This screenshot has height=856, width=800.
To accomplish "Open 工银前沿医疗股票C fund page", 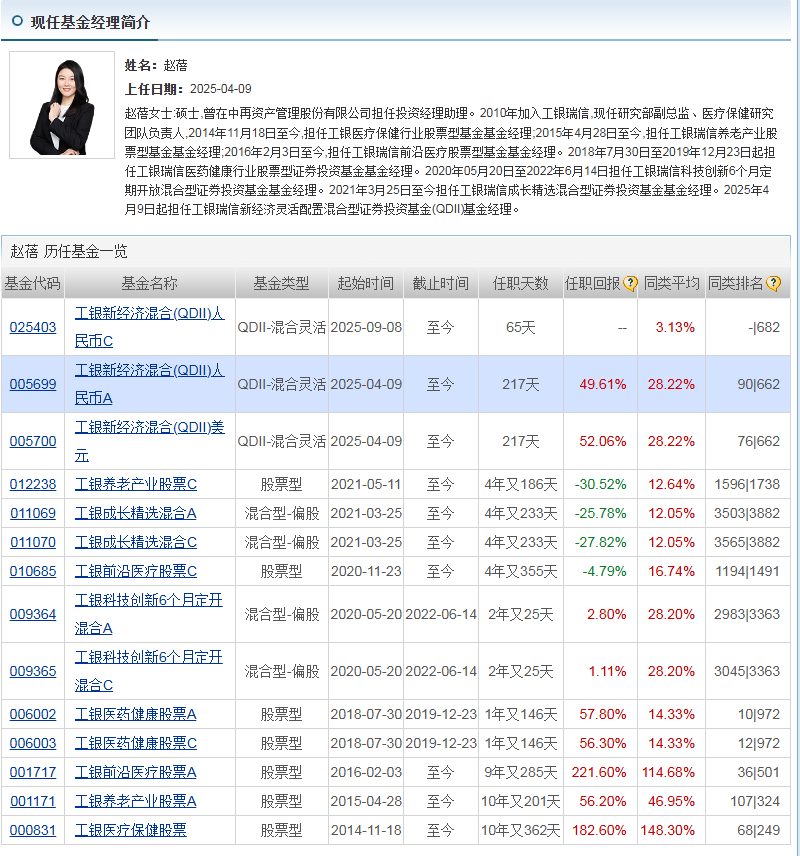I will [x=135, y=571].
